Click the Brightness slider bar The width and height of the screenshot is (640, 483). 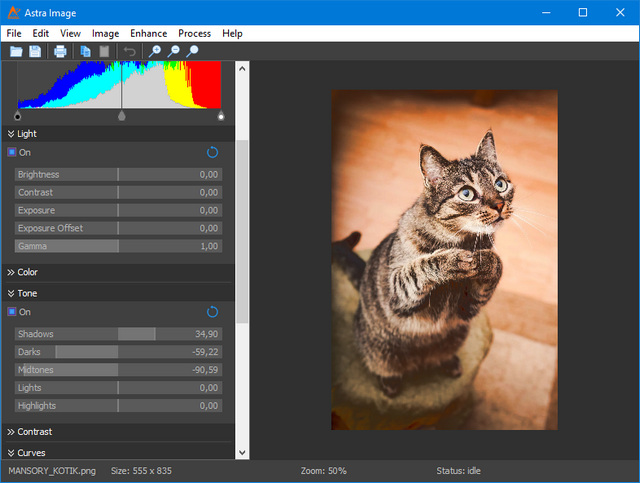click(118, 174)
